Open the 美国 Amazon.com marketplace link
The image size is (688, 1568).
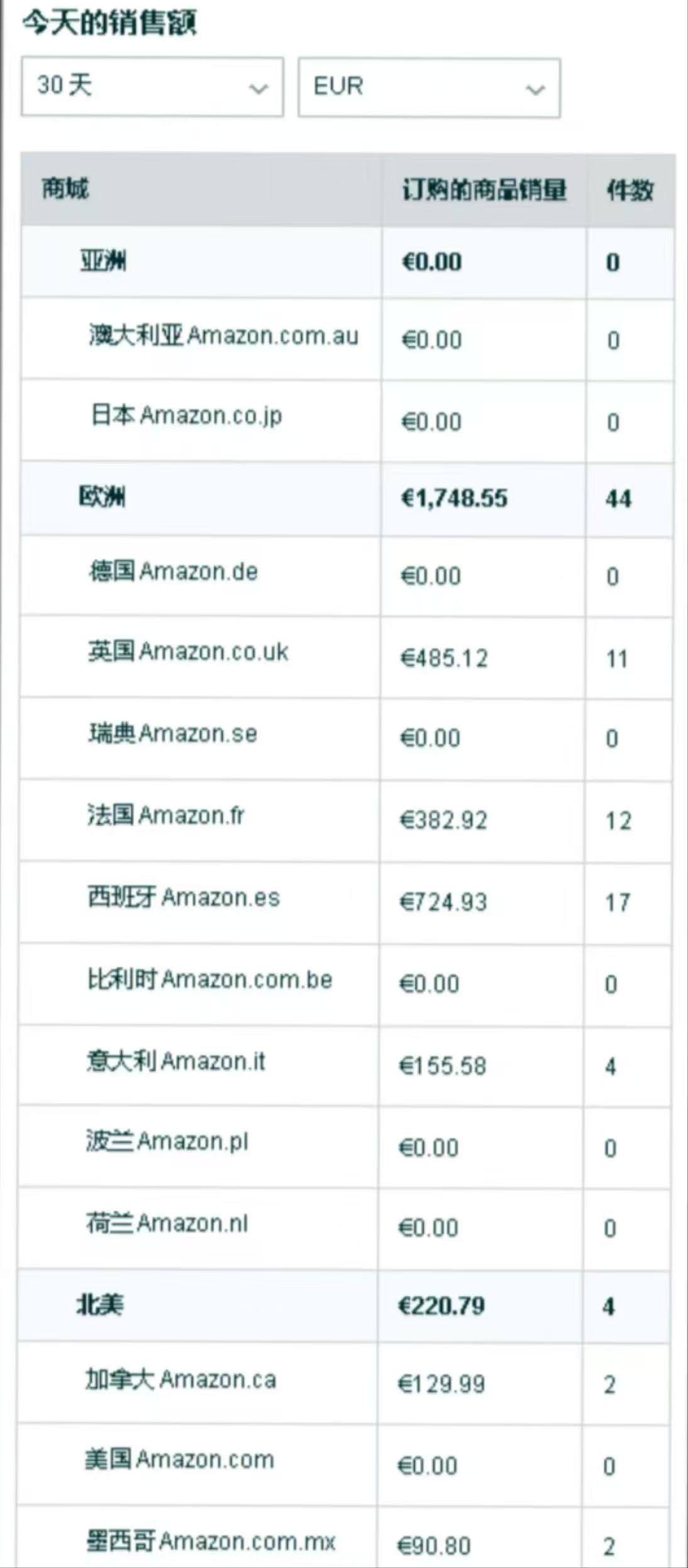coord(180,1460)
